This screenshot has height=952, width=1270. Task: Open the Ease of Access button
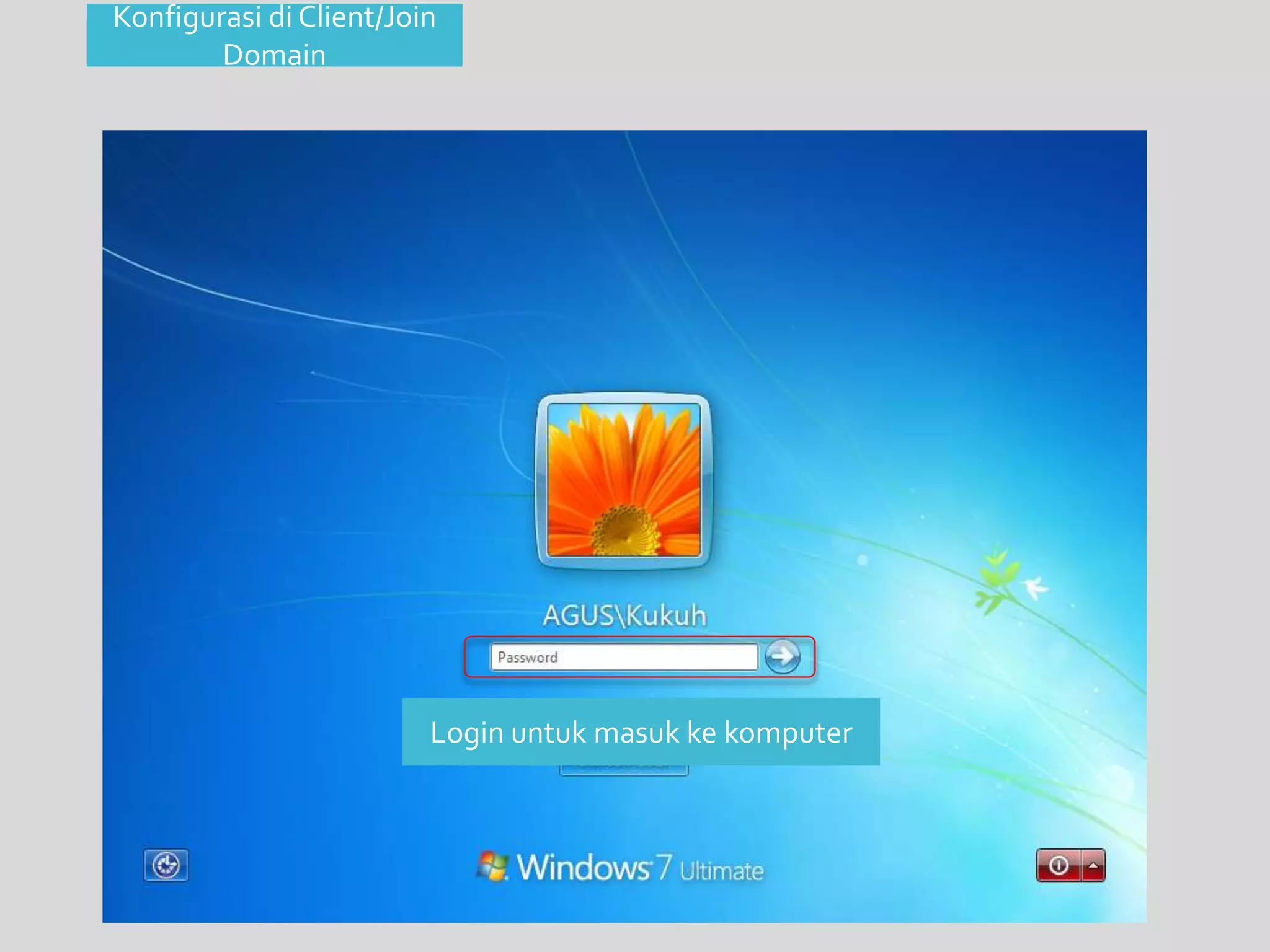(166, 865)
